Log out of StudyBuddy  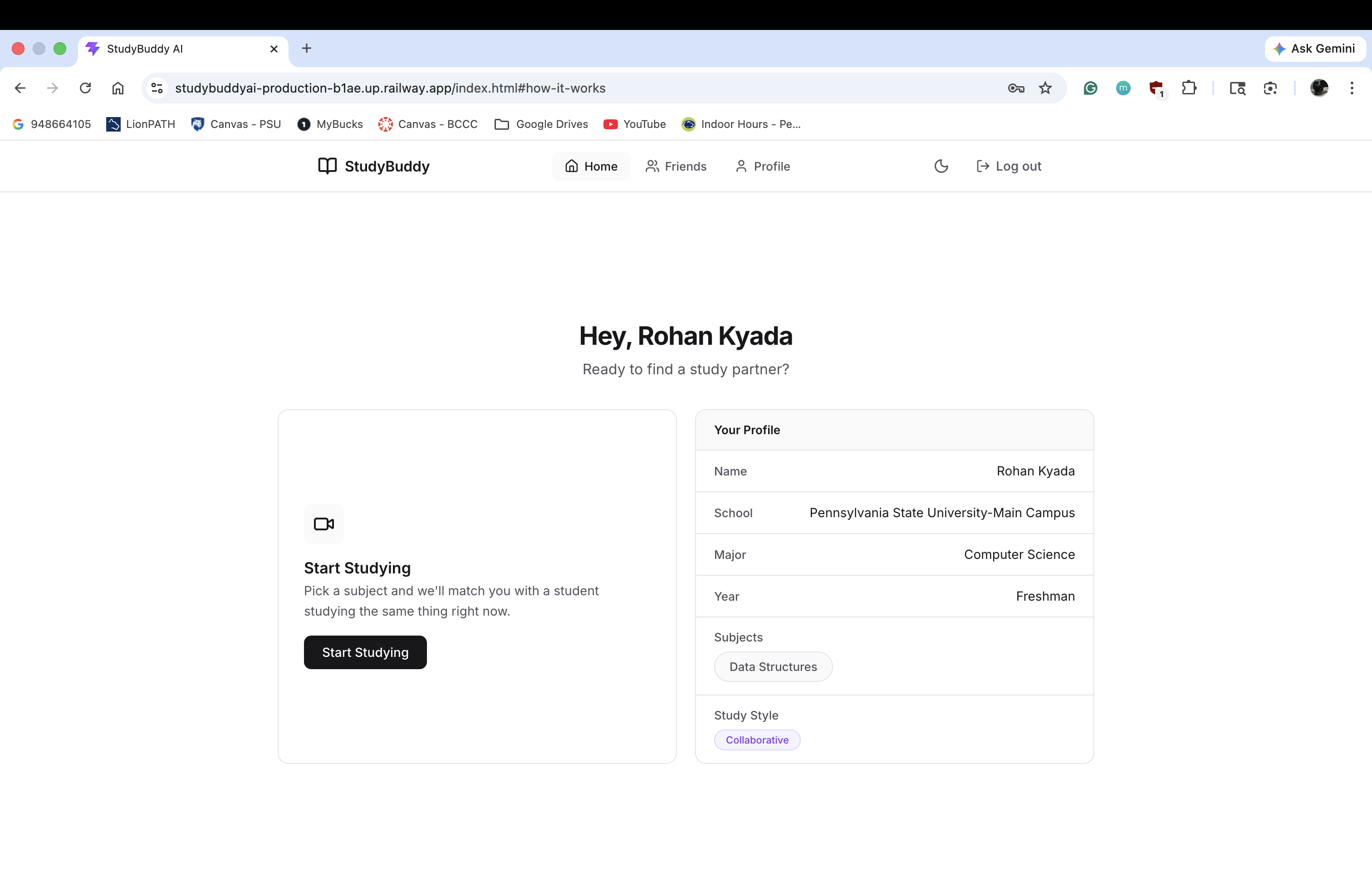[x=1009, y=166]
